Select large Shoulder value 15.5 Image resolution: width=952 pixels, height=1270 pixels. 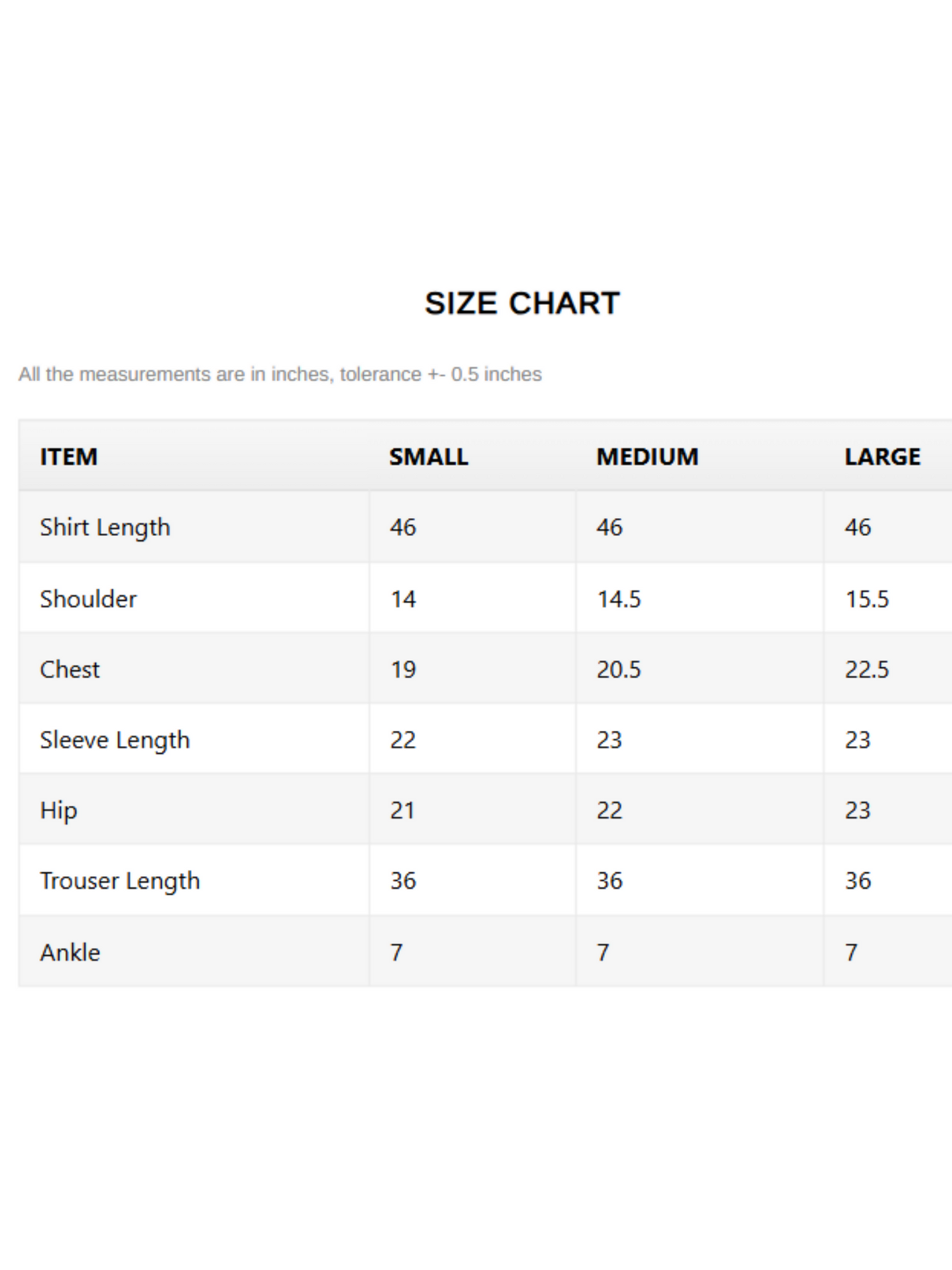(x=867, y=599)
